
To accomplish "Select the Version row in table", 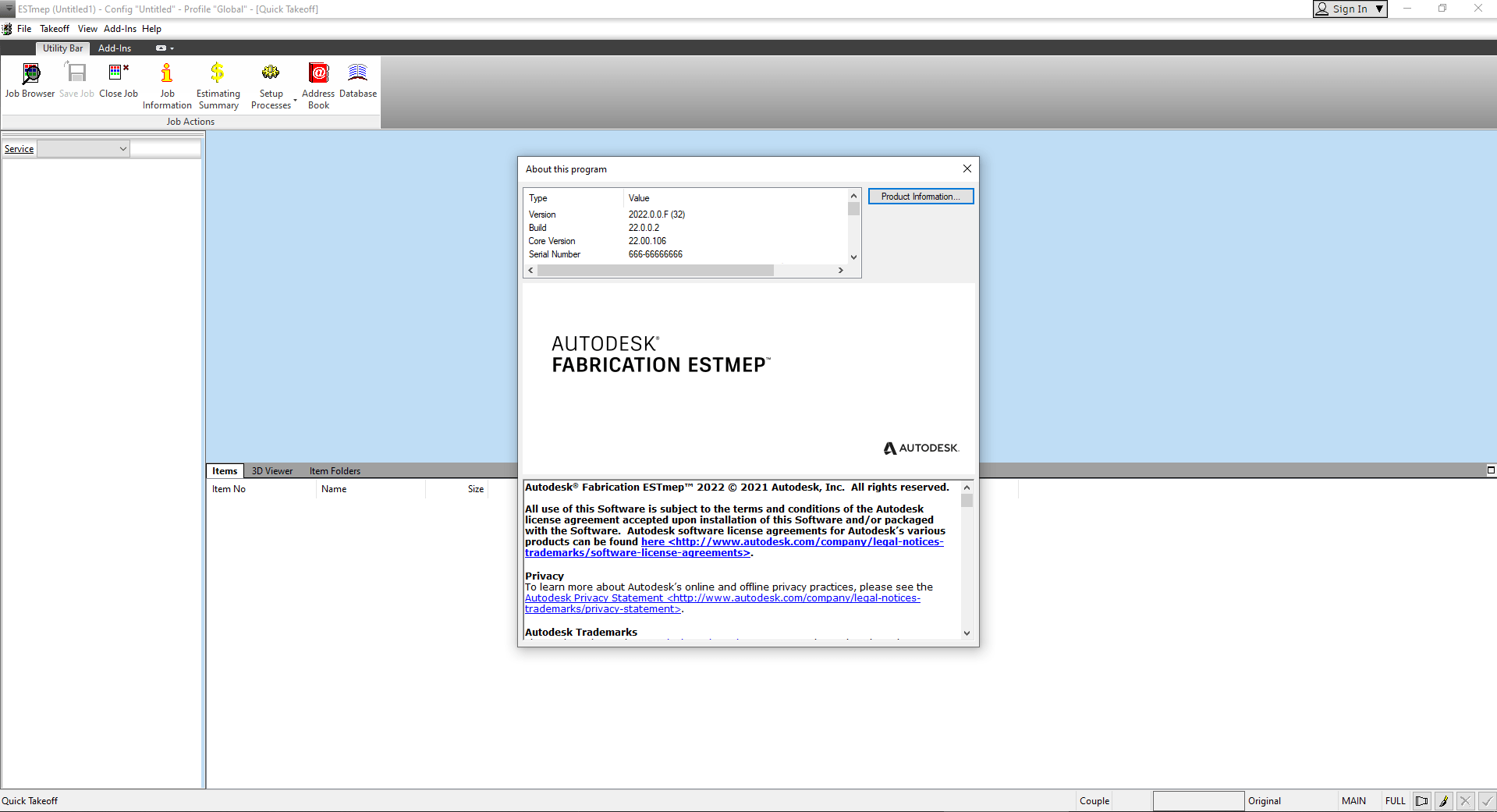I will click(686, 215).
